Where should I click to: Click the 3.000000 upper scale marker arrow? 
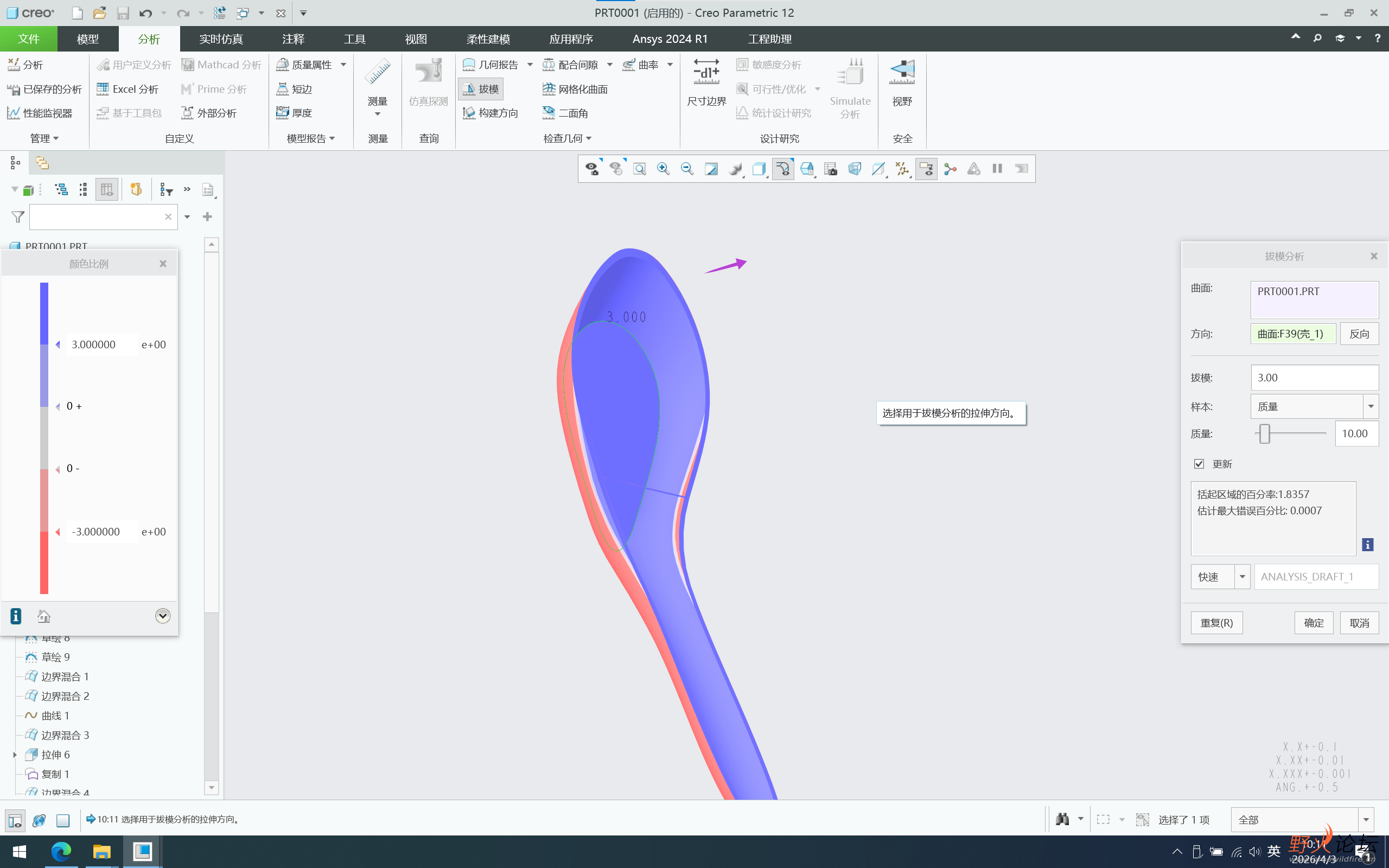[x=58, y=344]
